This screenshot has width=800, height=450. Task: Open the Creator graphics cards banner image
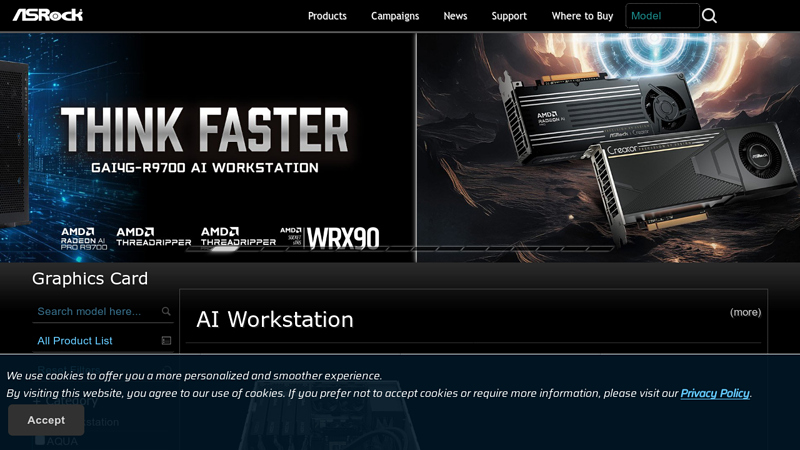609,148
